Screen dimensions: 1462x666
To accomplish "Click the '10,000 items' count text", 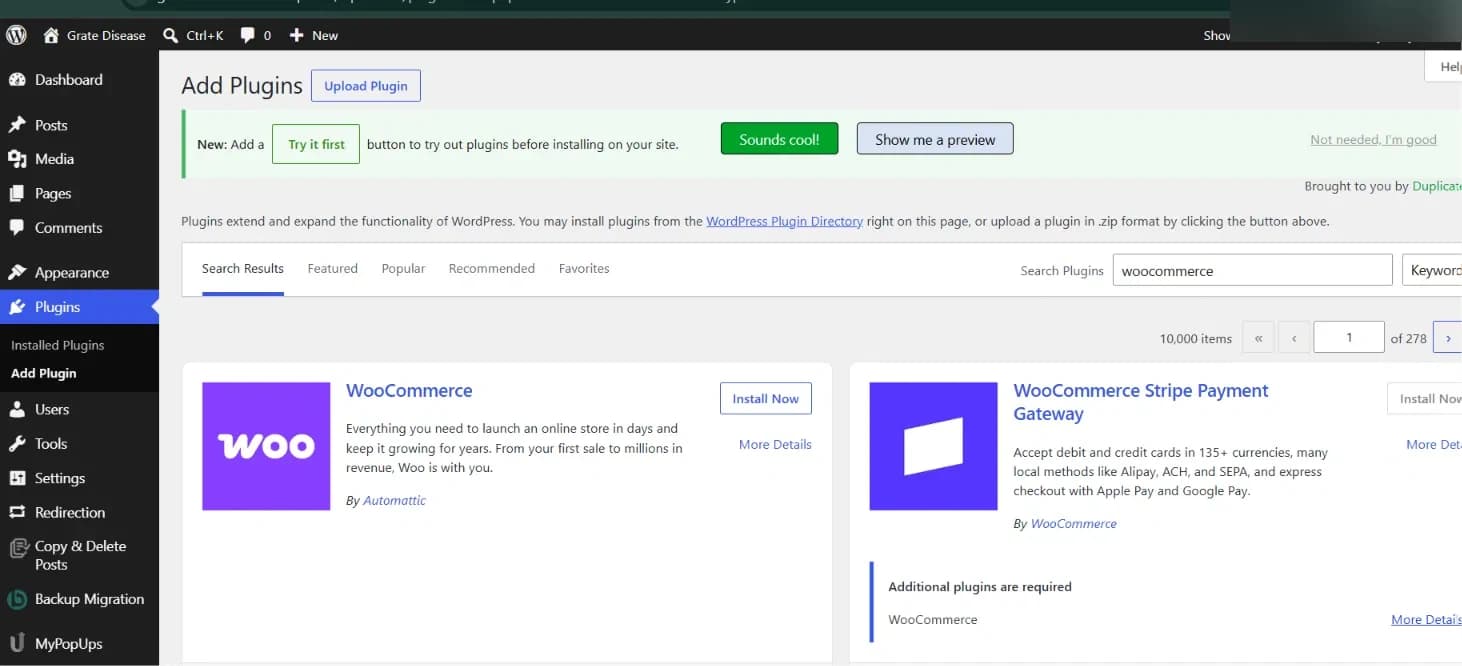I will coord(1196,339).
